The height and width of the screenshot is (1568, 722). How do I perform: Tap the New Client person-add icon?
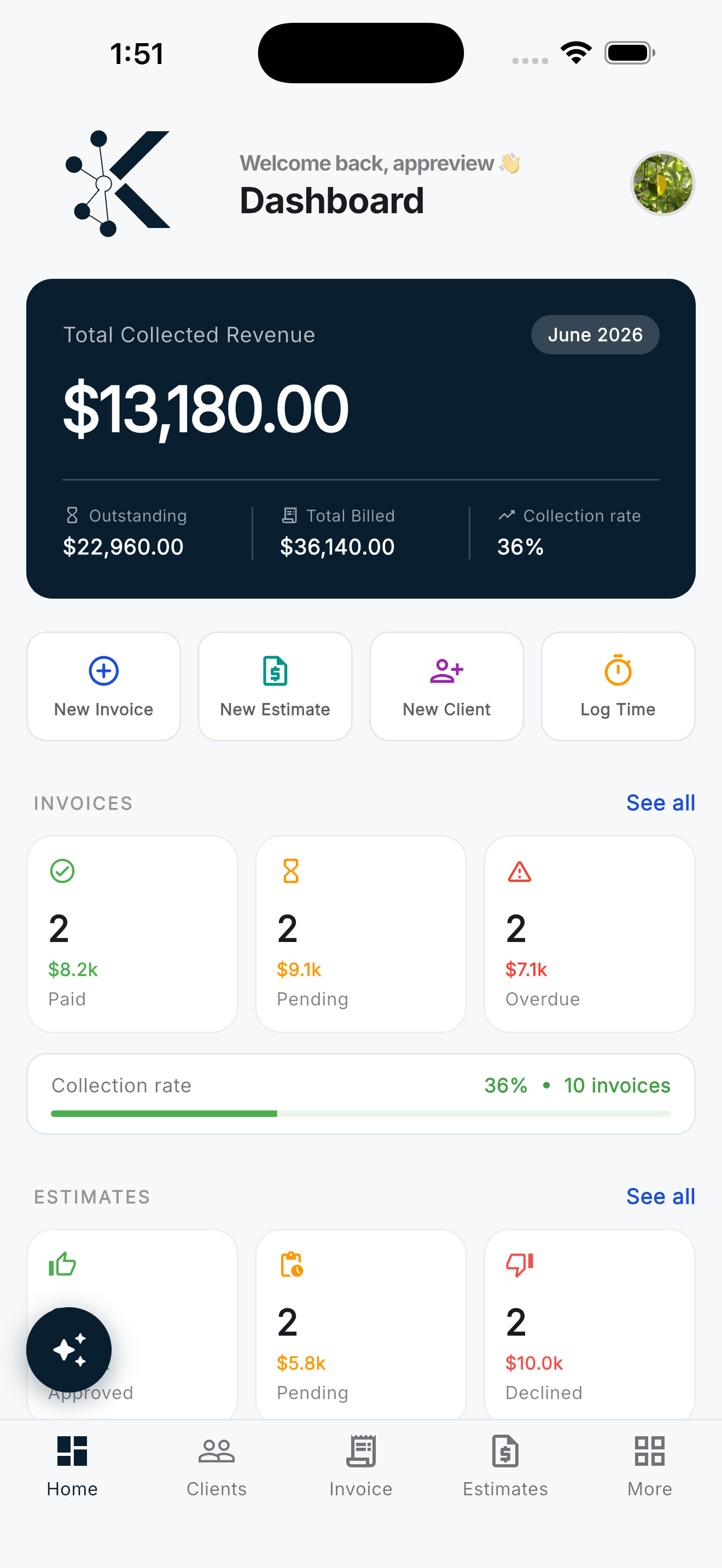pyautogui.click(x=446, y=671)
